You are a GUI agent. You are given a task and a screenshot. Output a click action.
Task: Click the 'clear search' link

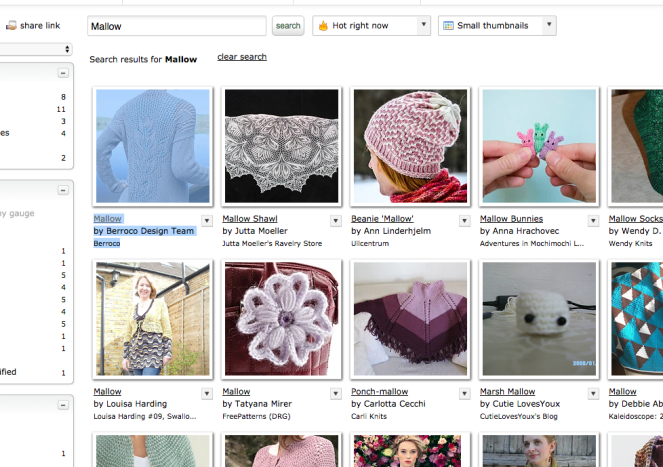pyautogui.click(x=241, y=57)
